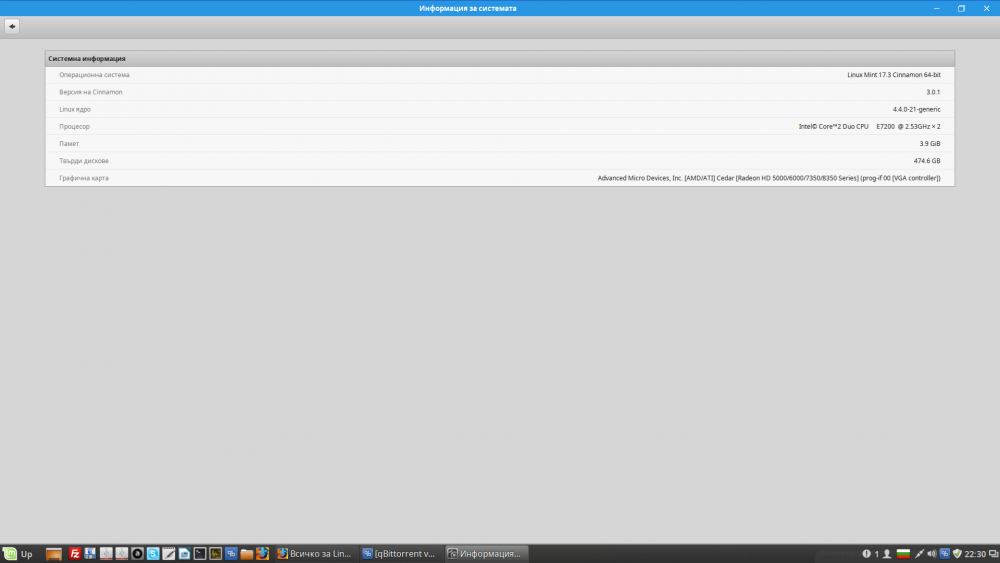Open the file manager folder launcher
The image size is (1000, 563).
coord(247,553)
